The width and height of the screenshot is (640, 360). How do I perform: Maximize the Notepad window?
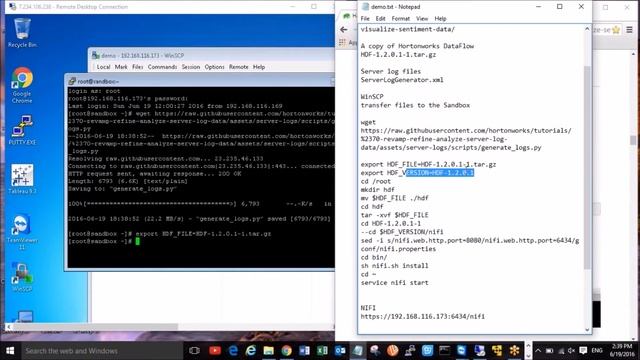tap(560, 7)
